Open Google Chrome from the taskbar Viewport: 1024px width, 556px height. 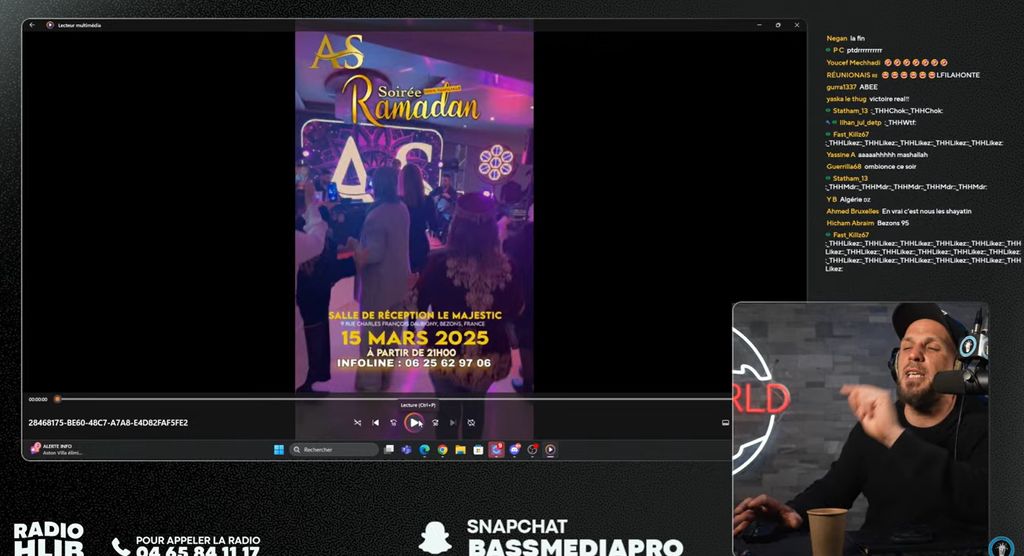point(442,450)
